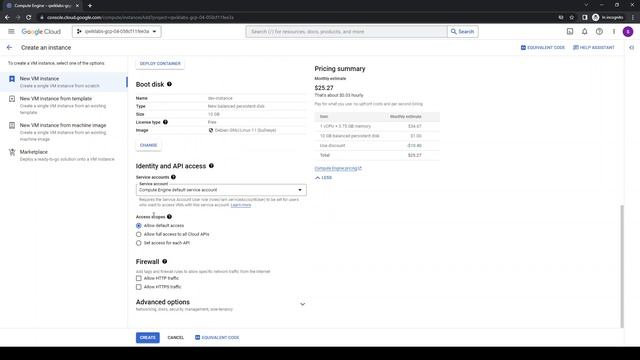Open the Service account dropdown
The height and width of the screenshot is (360, 640).
coord(221,190)
